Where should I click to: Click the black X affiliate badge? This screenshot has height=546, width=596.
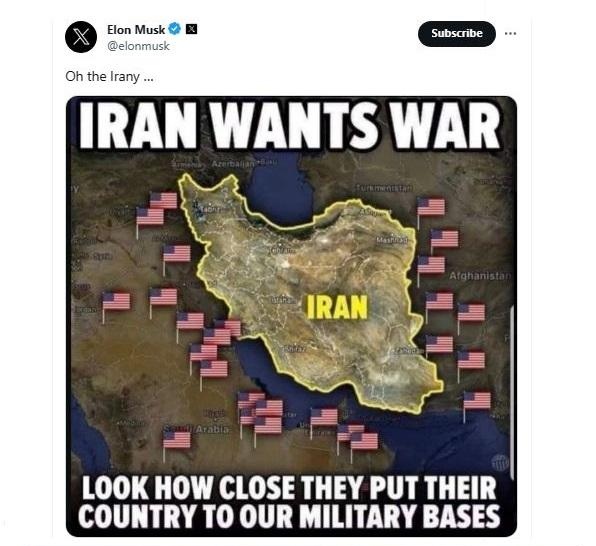[192, 29]
